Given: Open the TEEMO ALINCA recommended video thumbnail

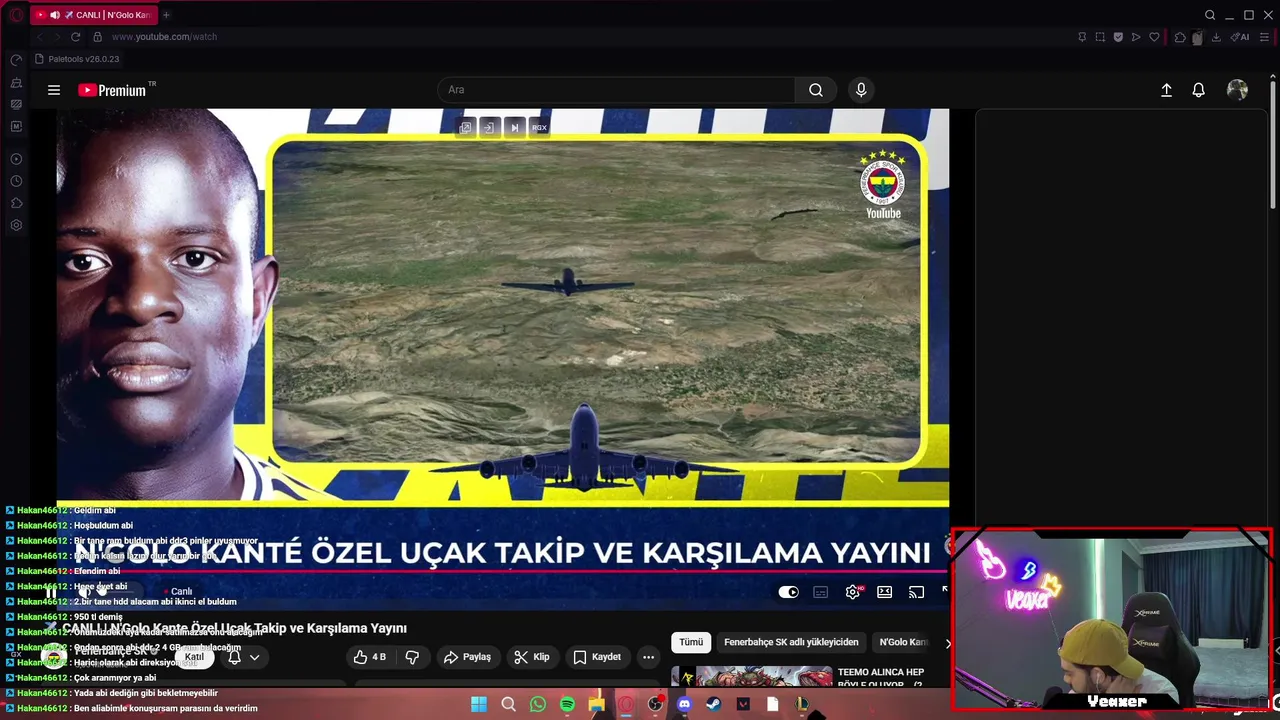Looking at the screenshot, I should coord(751,676).
